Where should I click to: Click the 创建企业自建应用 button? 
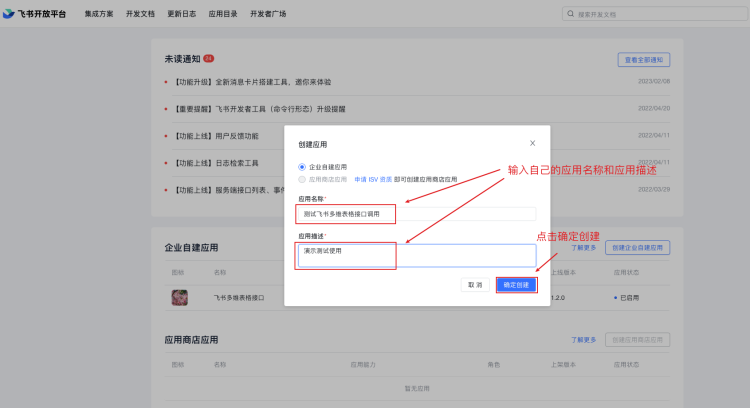pyautogui.click(x=638, y=248)
